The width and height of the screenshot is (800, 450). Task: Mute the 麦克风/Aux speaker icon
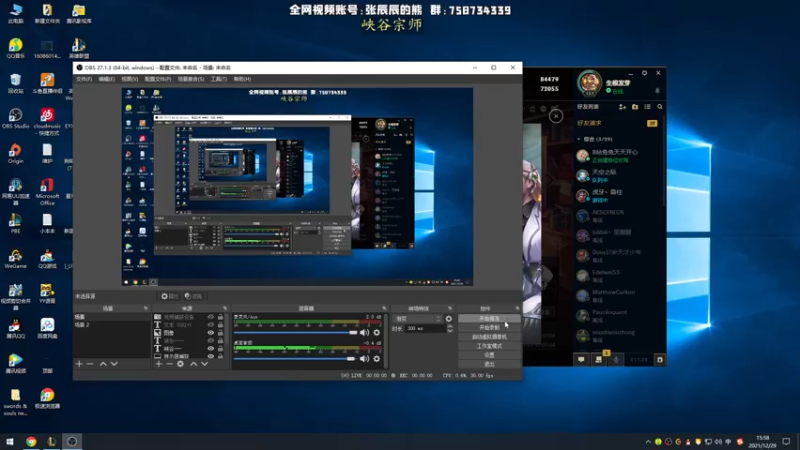(x=364, y=333)
